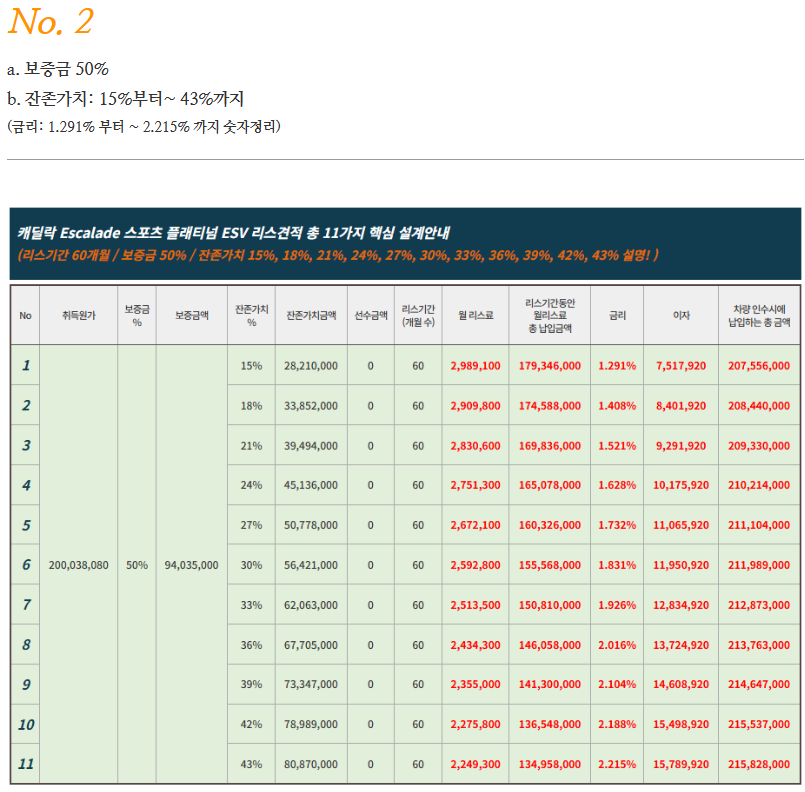Click residual value cell '33,852,000'
805x792 pixels.
pyautogui.click(x=311, y=406)
